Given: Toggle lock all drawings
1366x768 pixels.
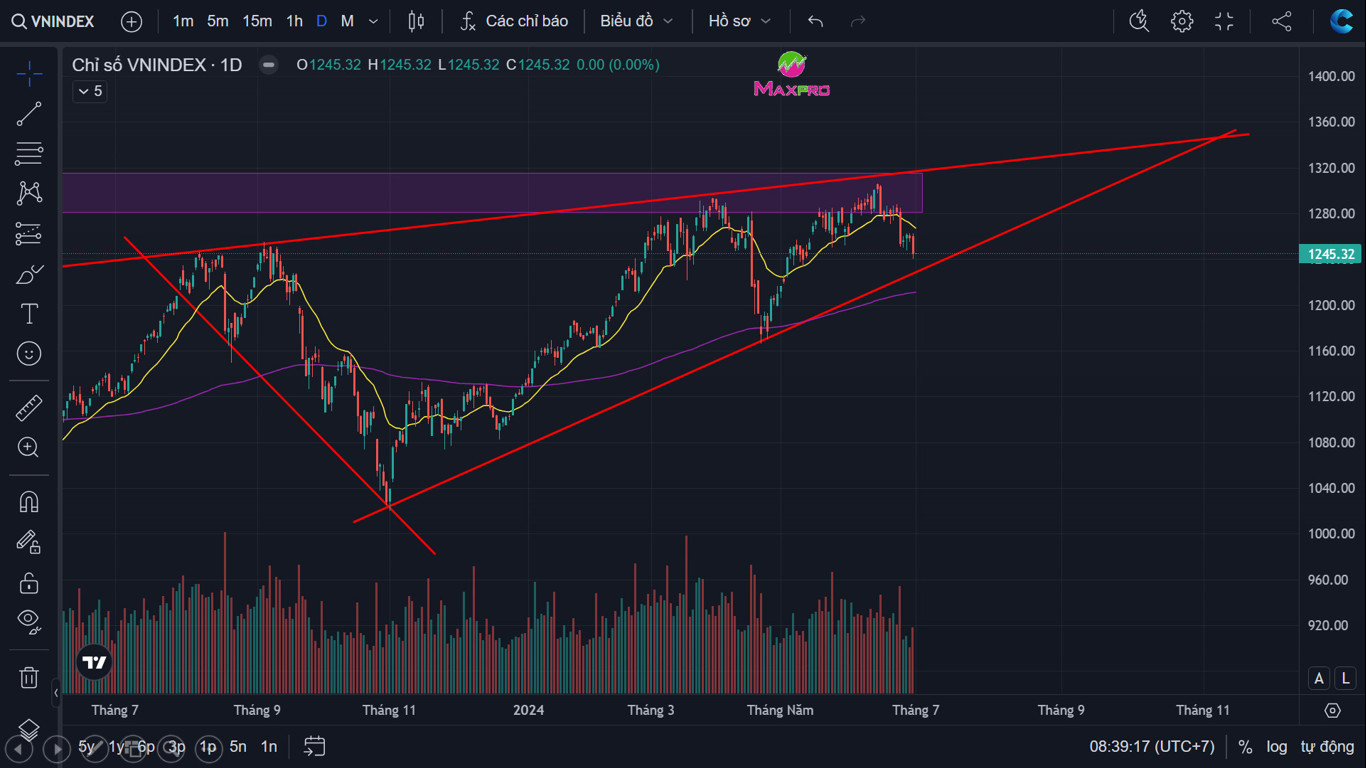Looking at the screenshot, I should 29,582.
